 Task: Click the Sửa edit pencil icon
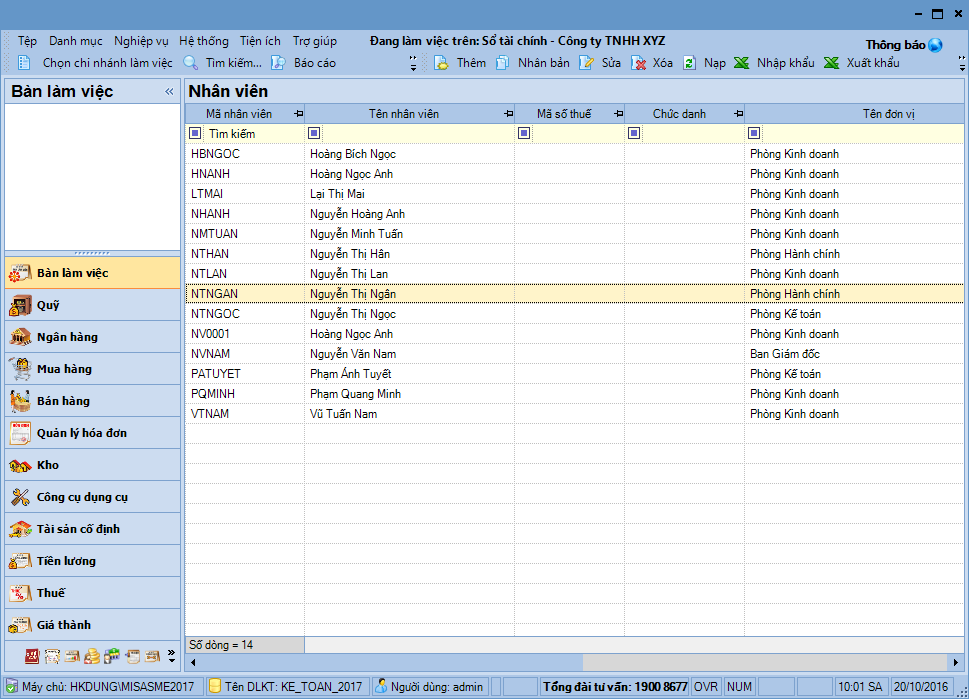click(587, 63)
